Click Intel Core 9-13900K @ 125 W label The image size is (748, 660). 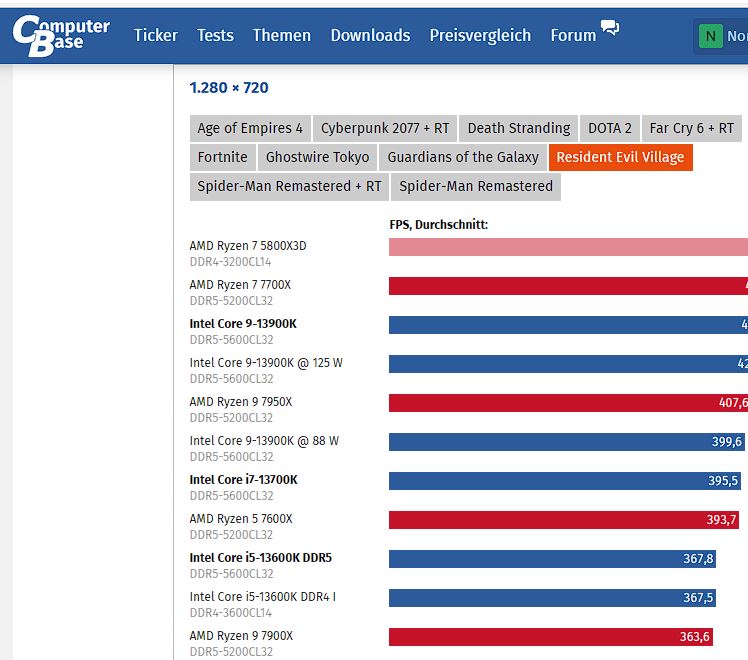pos(266,363)
